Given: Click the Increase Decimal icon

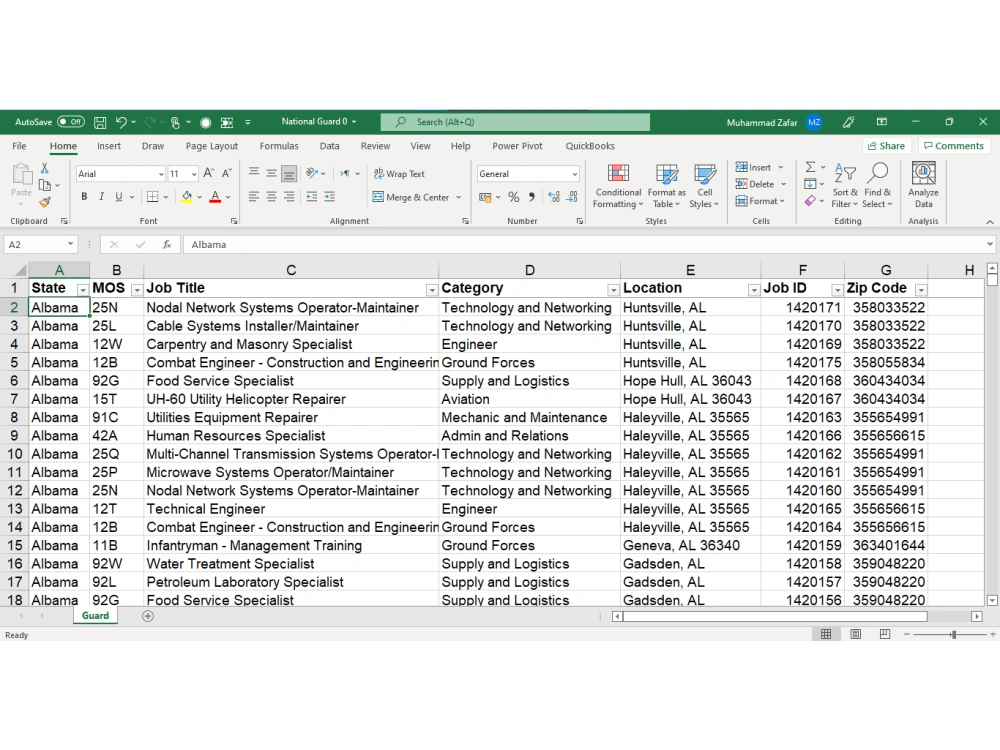Looking at the screenshot, I should tap(554, 197).
